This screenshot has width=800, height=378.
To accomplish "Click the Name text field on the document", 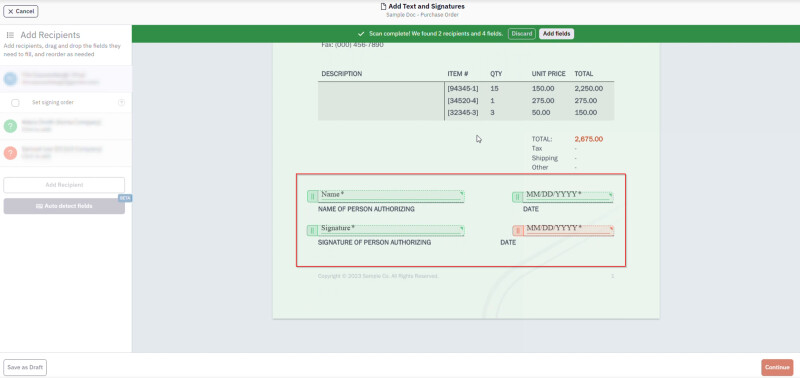I will [x=391, y=195].
